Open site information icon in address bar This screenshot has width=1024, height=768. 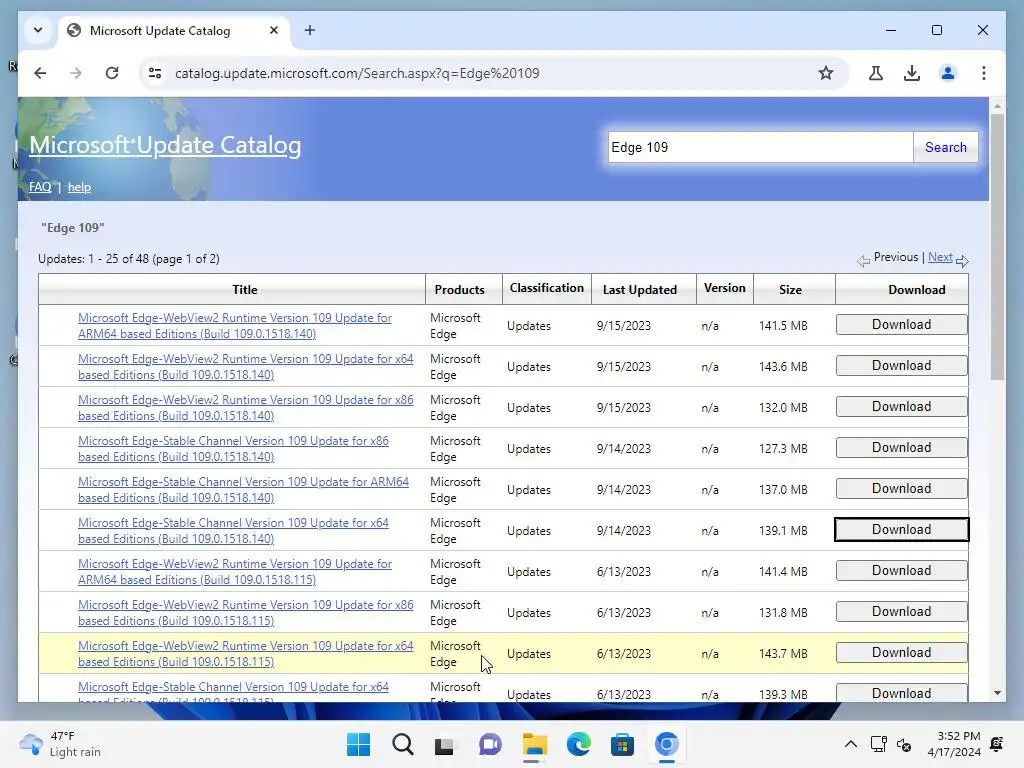coord(155,73)
